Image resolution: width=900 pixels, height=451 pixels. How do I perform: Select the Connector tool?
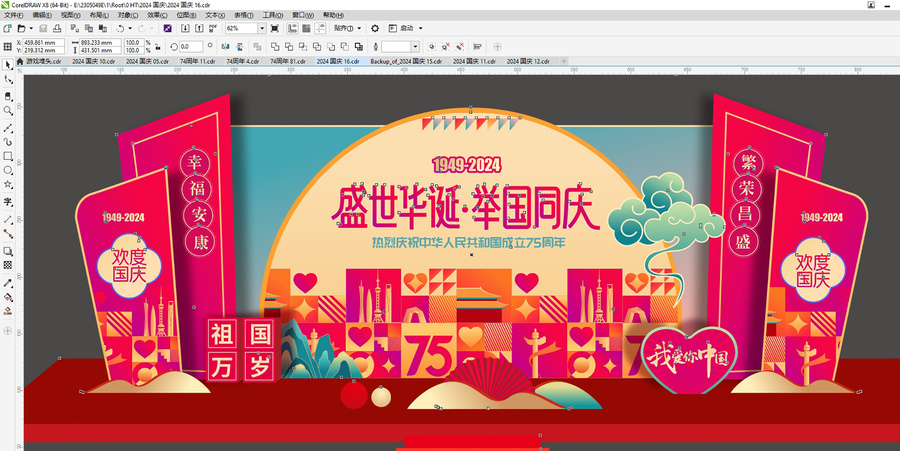8,234
